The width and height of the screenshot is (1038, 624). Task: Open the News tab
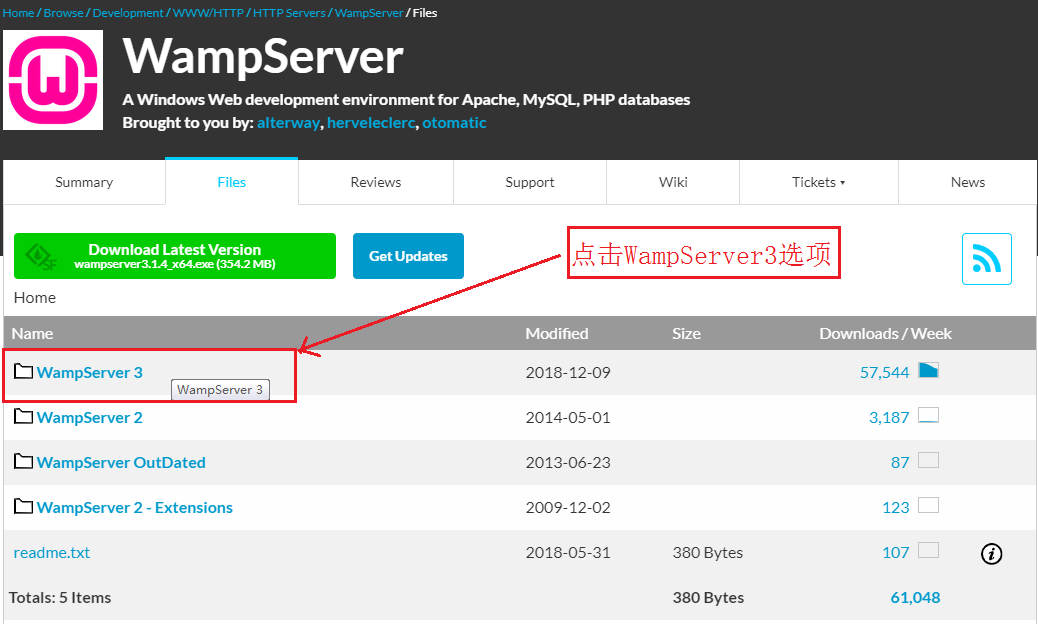click(967, 182)
